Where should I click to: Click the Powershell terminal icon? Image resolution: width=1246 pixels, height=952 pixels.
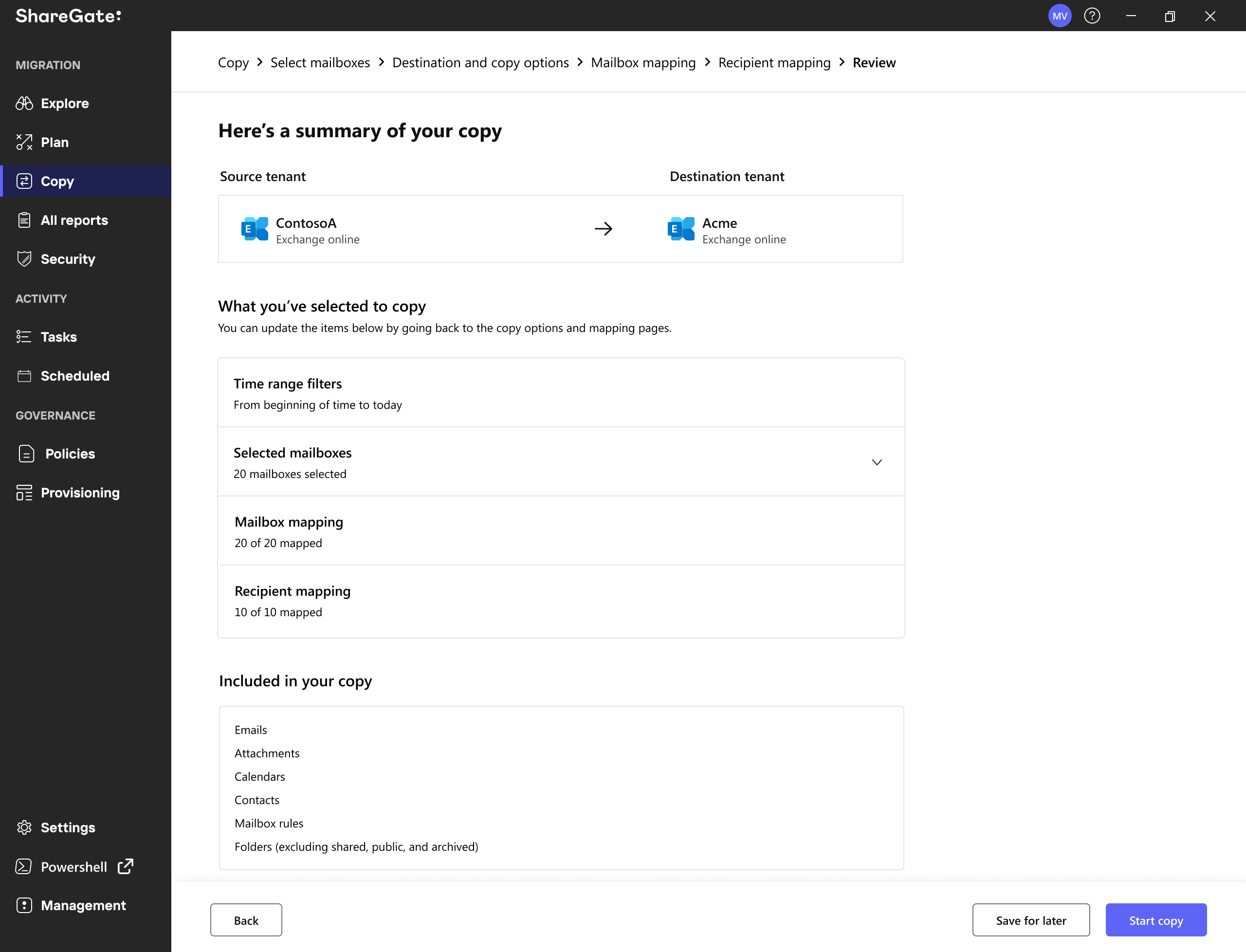click(24, 866)
